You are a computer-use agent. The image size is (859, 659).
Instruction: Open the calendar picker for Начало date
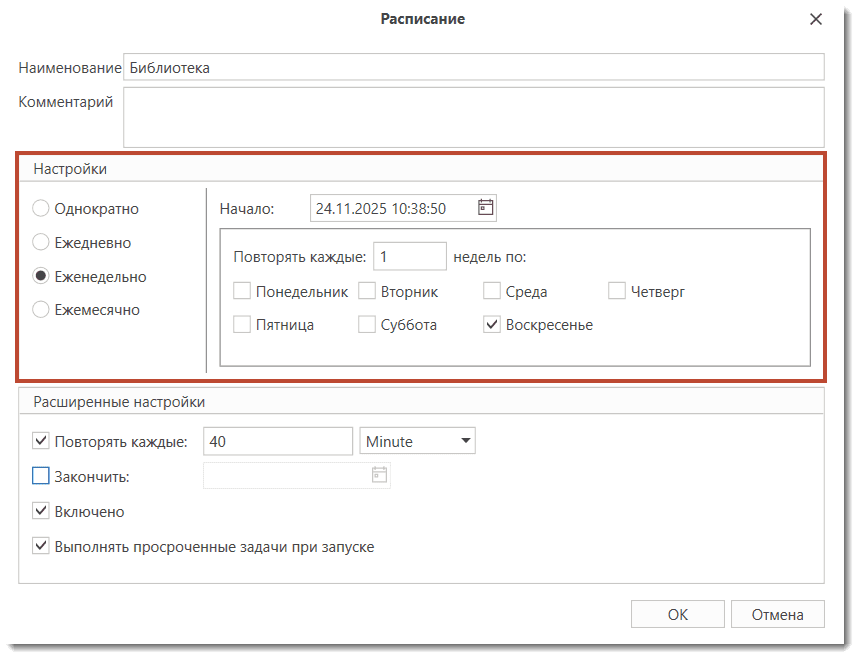coord(486,208)
